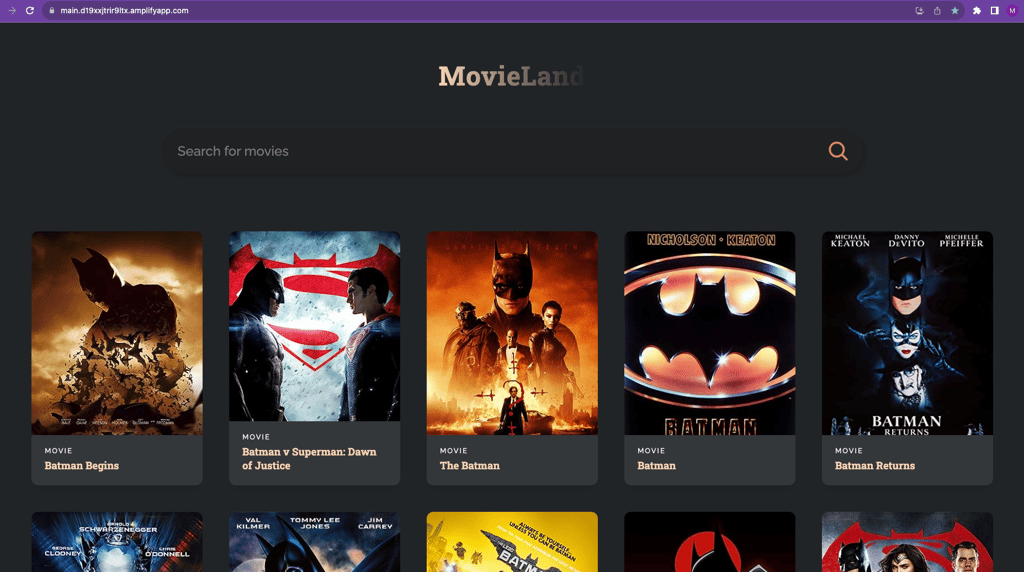Viewport: 1024px width, 572px height.
Task: Open the Batman Begins poster
Action: 117,333
